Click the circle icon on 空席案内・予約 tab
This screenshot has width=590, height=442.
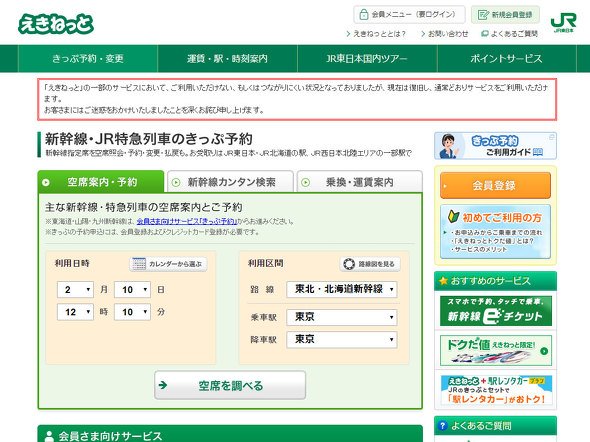[x=46, y=182]
